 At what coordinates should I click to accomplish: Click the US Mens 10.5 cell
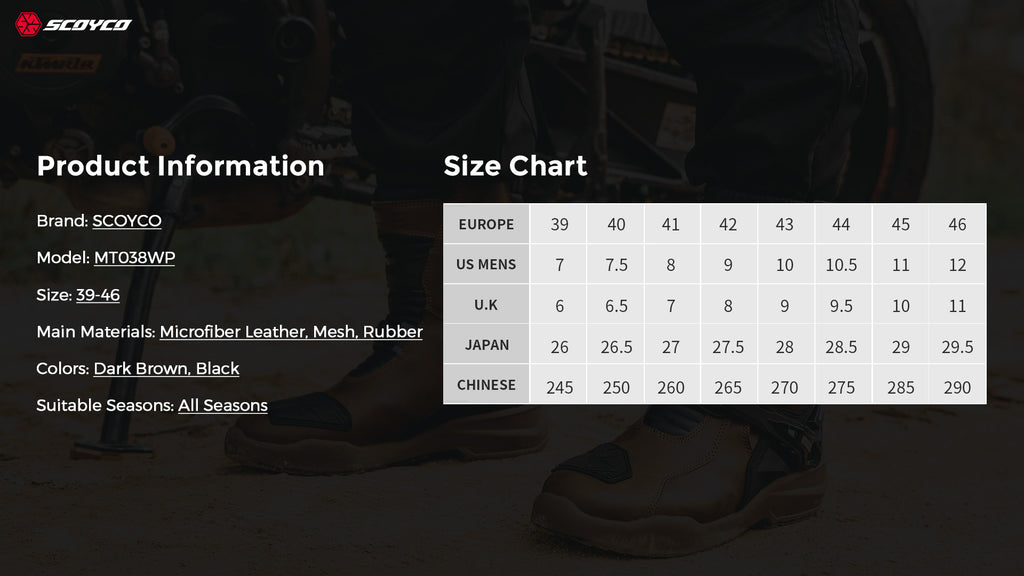[842, 264]
